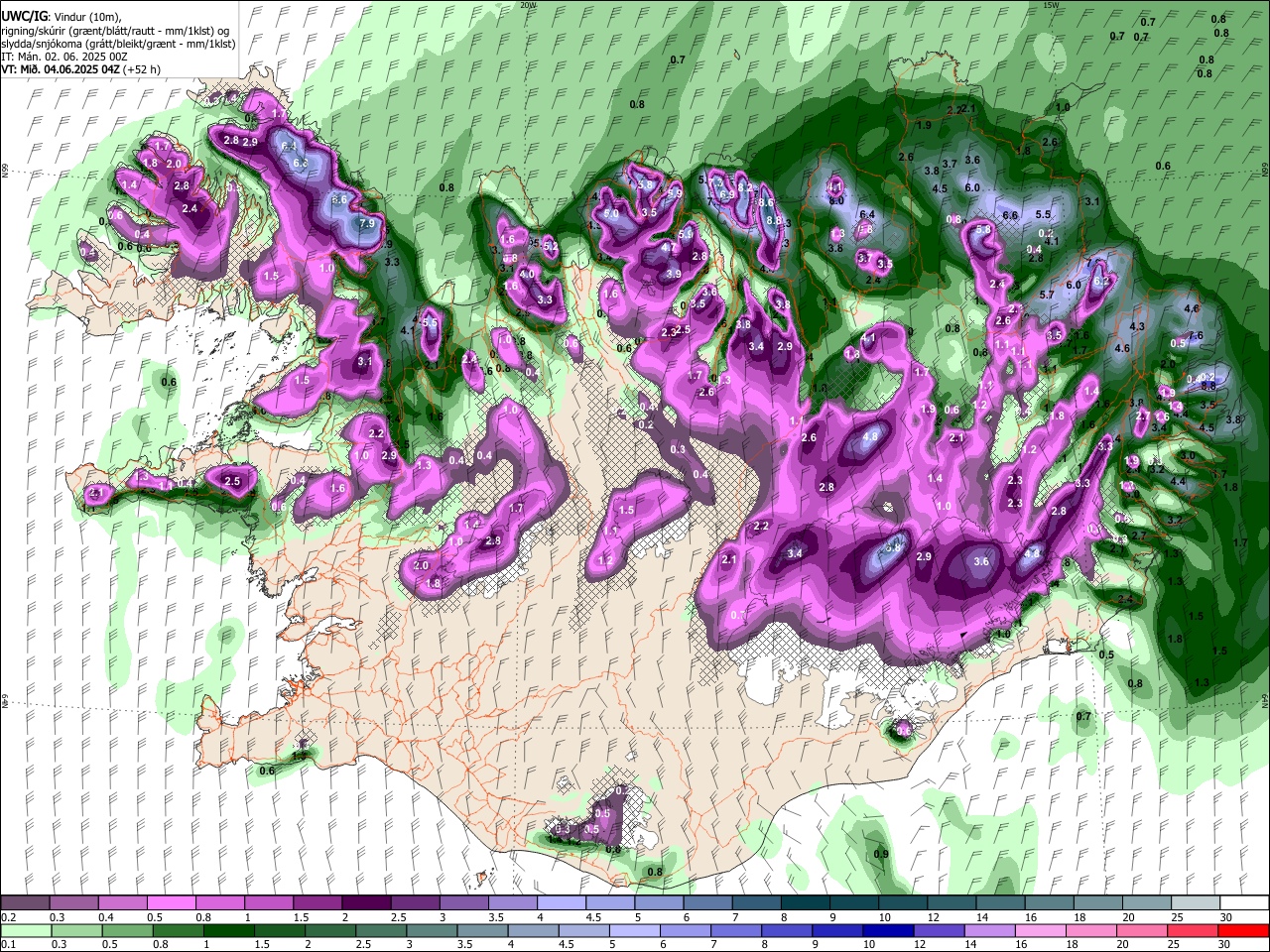Select the 4.3 value in the east

point(1137,326)
